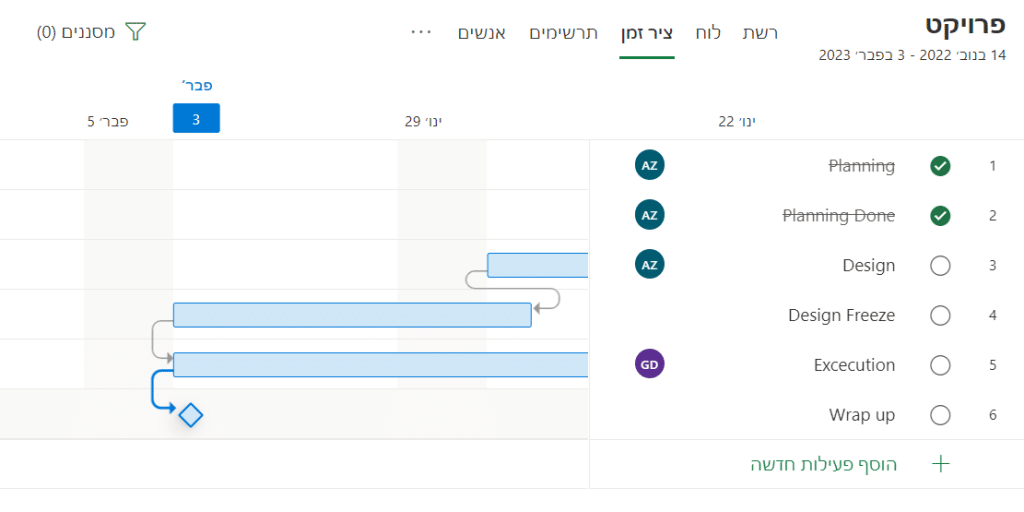
Task: Click the Wrap up milestone diamond
Action: [x=191, y=414]
